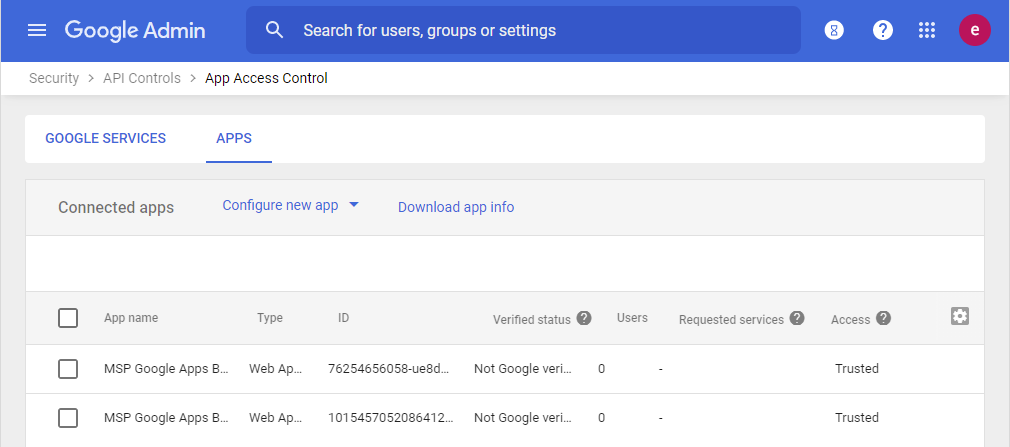Image resolution: width=1010 pixels, height=447 pixels.
Task: Open the main hamburger menu
Action: [x=37, y=30]
